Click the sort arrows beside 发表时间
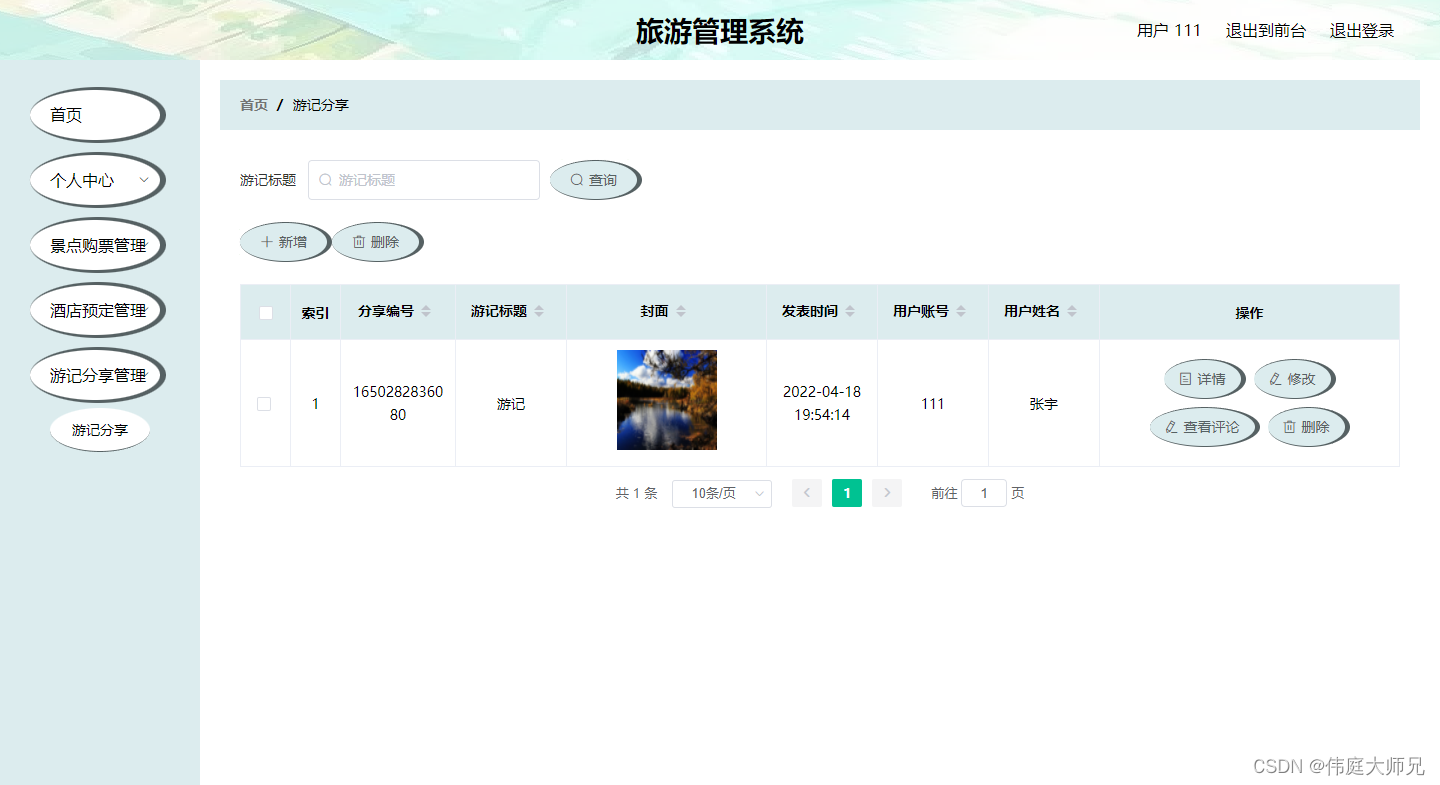 point(850,312)
